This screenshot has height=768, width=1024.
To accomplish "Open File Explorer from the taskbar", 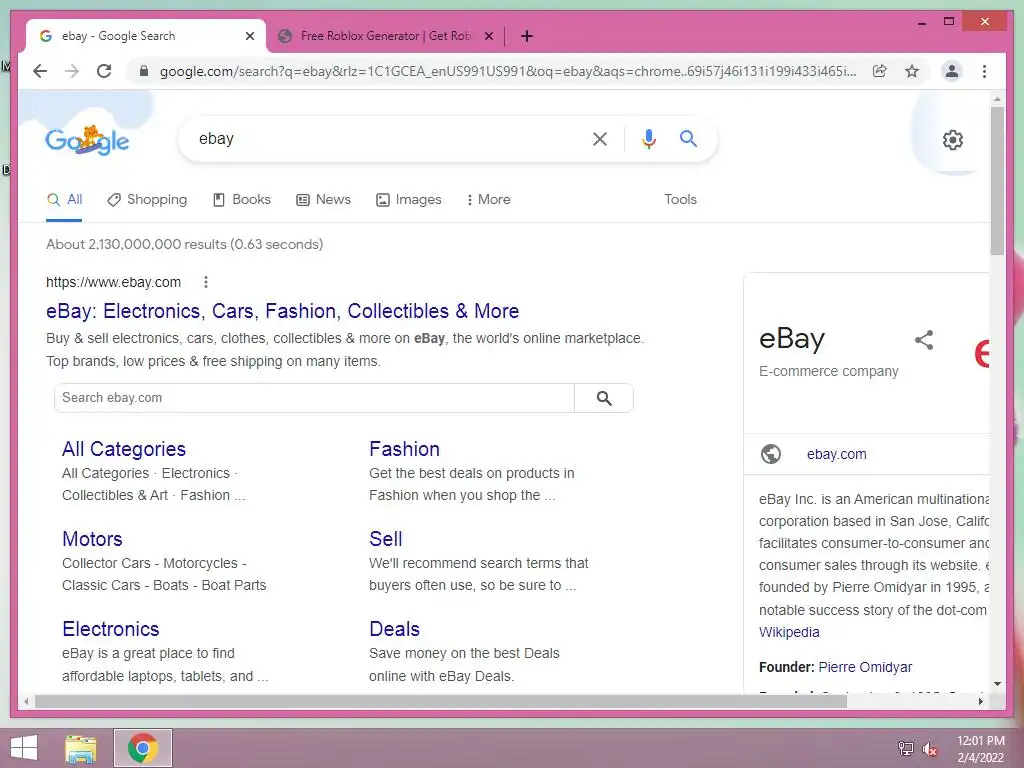I will click(x=81, y=748).
